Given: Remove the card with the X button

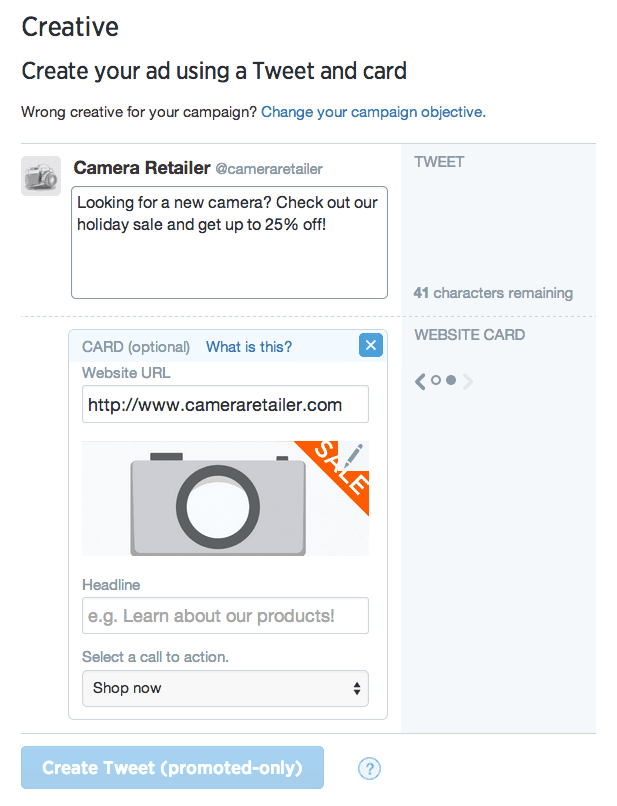Looking at the screenshot, I should pyautogui.click(x=370, y=345).
